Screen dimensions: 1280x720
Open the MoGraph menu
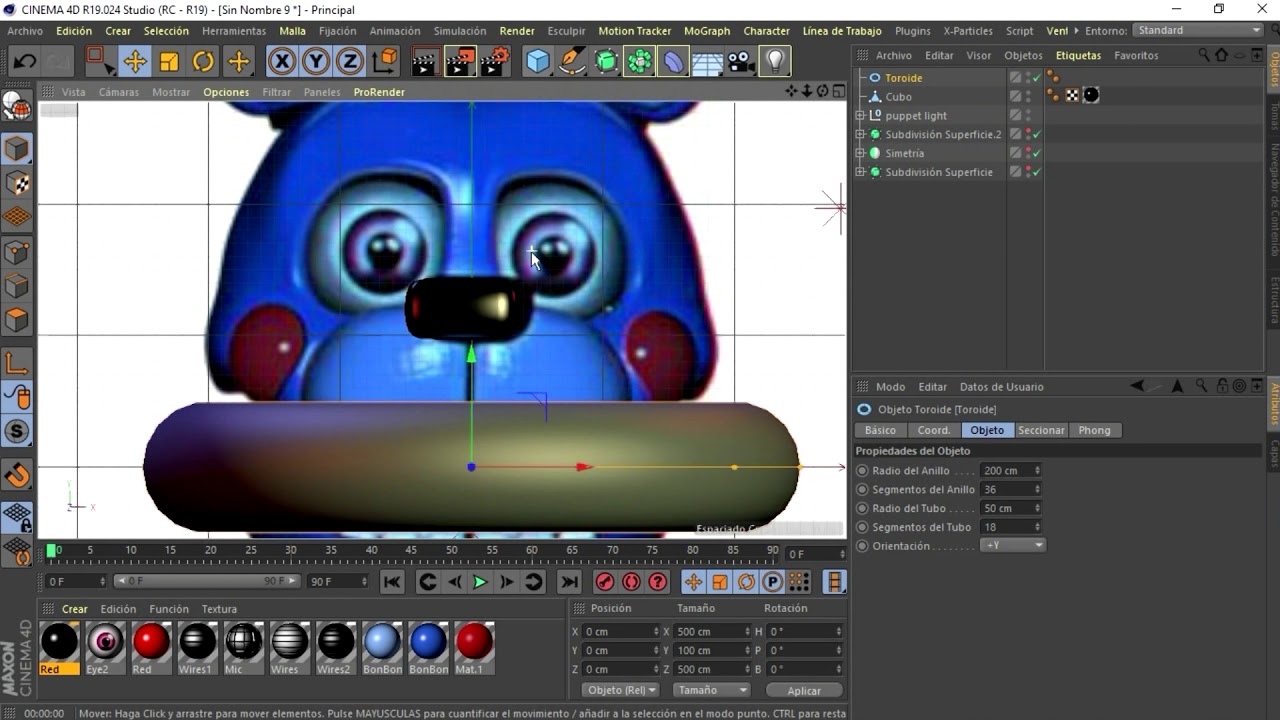pos(707,31)
